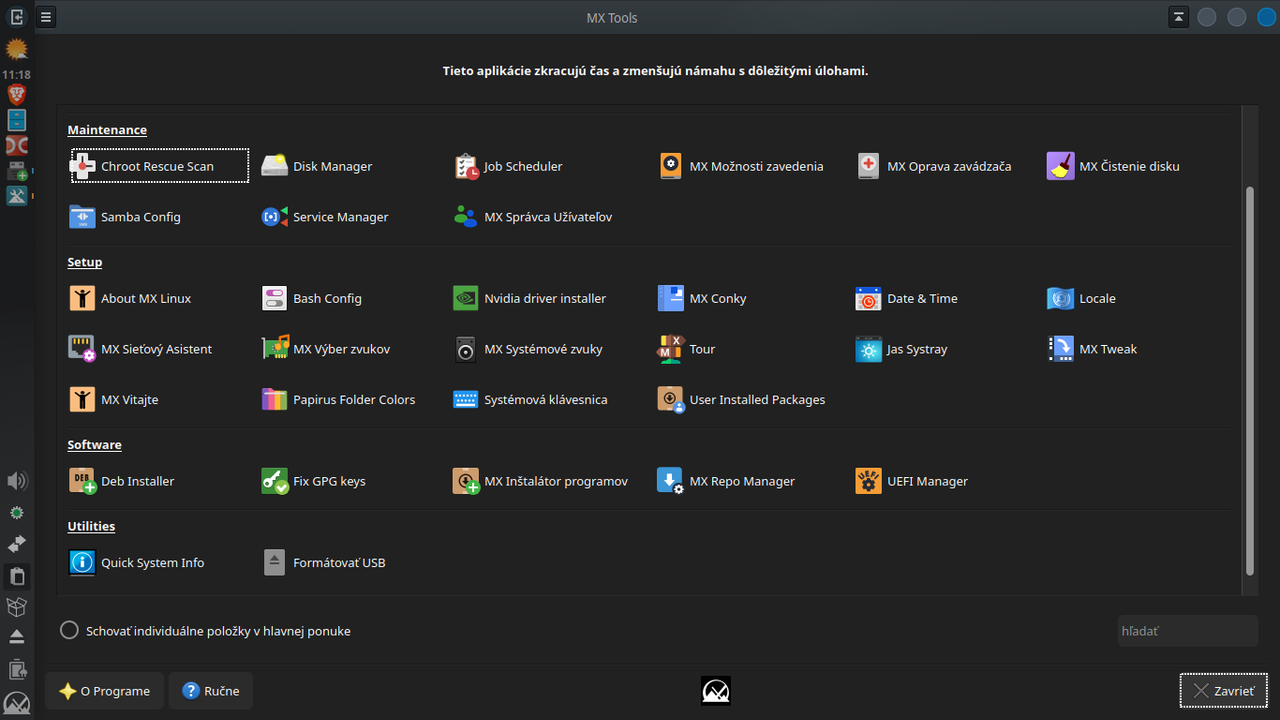The height and width of the screenshot is (720, 1280).
Task: Click the vertical scrollbar of tools list
Action: (x=1249, y=380)
